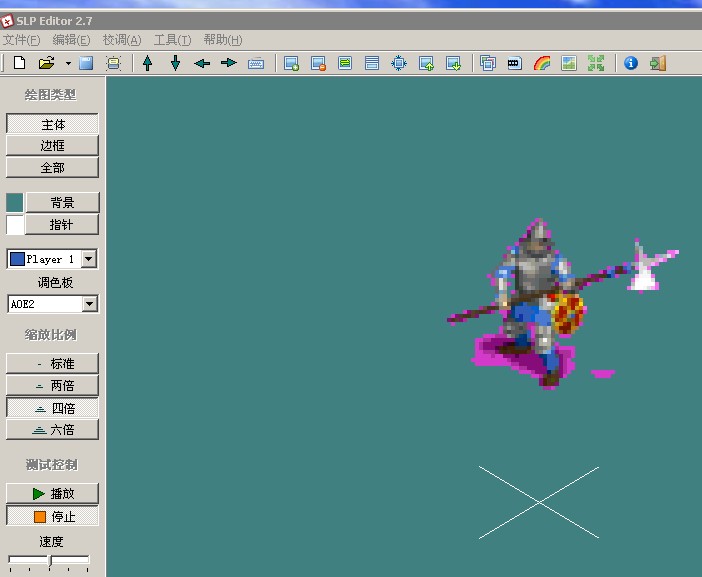Shift the frame right with the right arrow

[229, 63]
